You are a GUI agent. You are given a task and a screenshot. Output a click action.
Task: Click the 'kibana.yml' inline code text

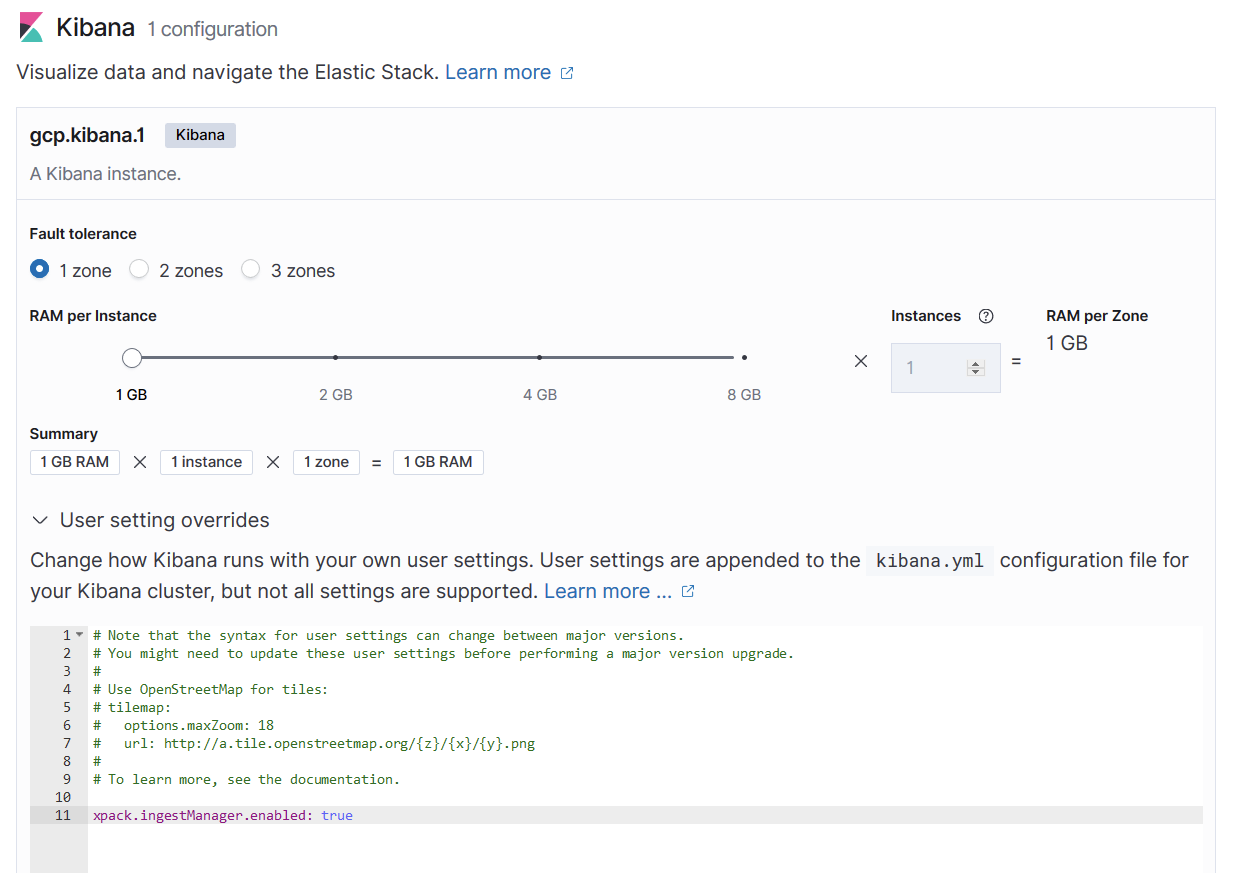pos(930,561)
